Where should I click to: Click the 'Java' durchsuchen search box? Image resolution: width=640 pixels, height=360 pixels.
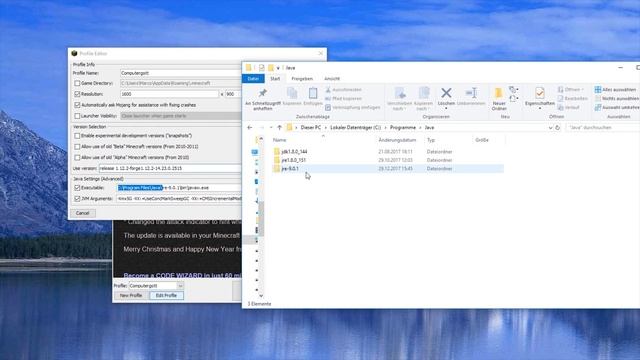coord(603,128)
